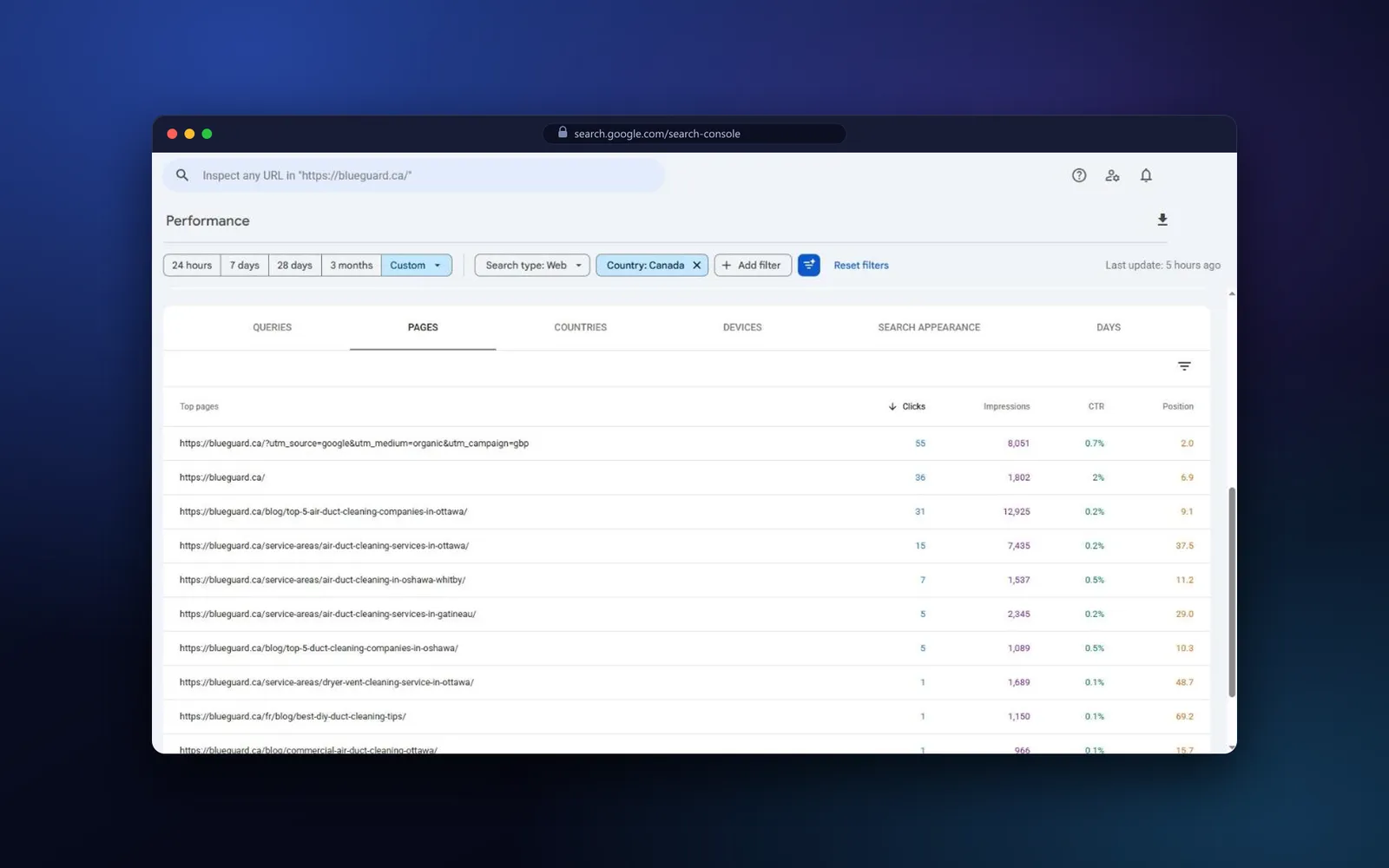Download the performance report via export icon
The width and height of the screenshot is (1389, 868).
point(1162,220)
